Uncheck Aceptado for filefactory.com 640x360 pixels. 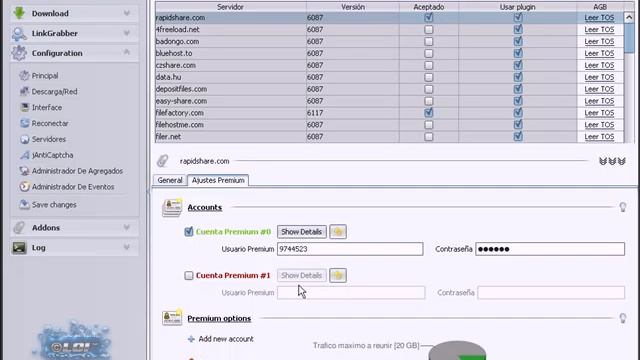pos(429,113)
